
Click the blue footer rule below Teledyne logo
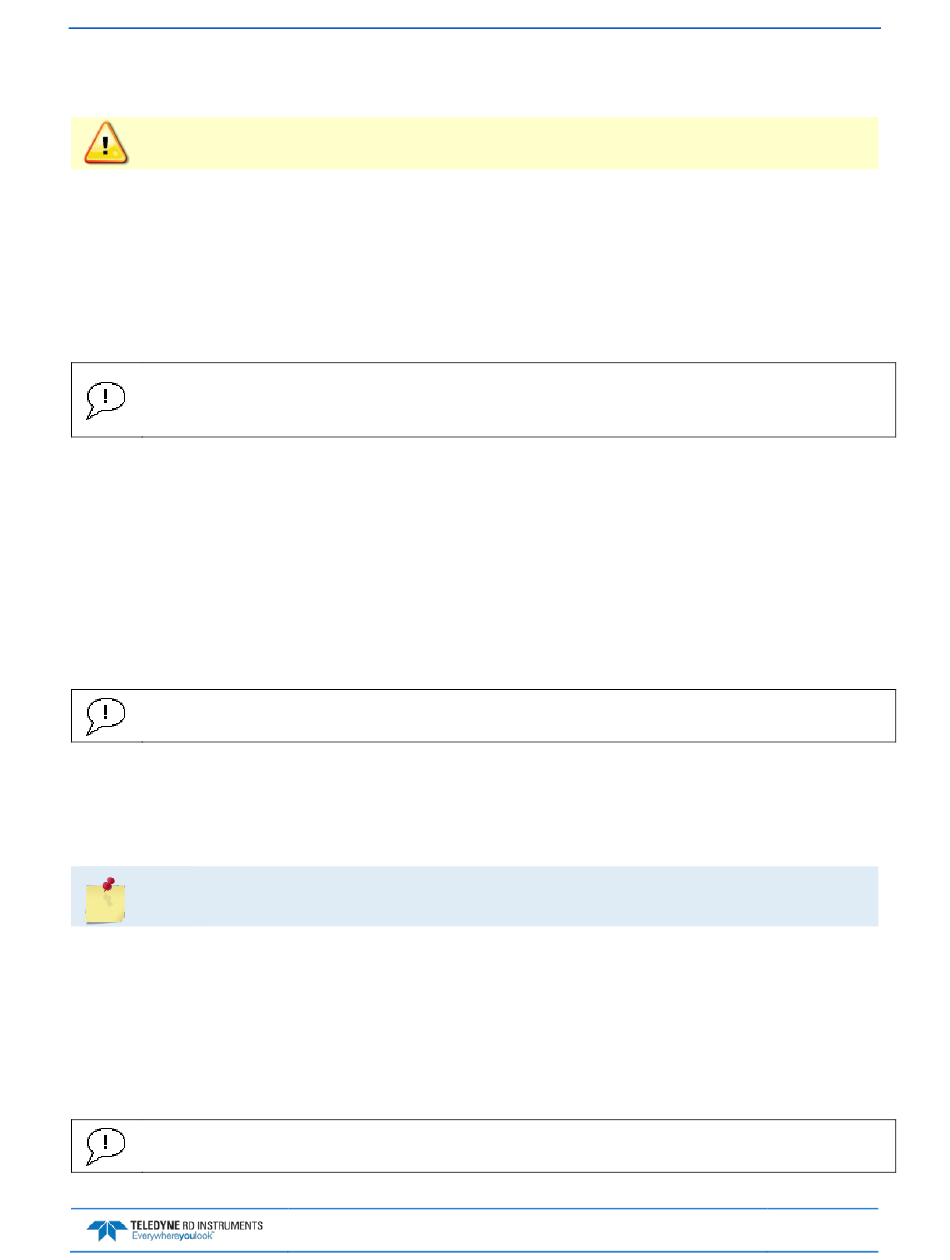(474, 1251)
